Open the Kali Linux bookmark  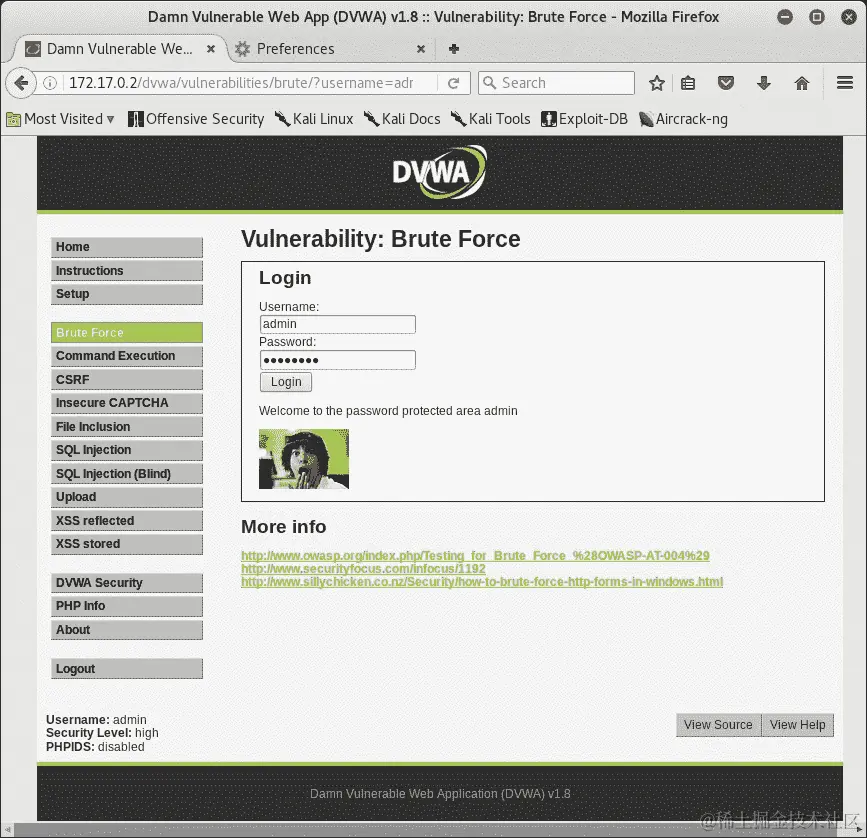click(x=314, y=119)
